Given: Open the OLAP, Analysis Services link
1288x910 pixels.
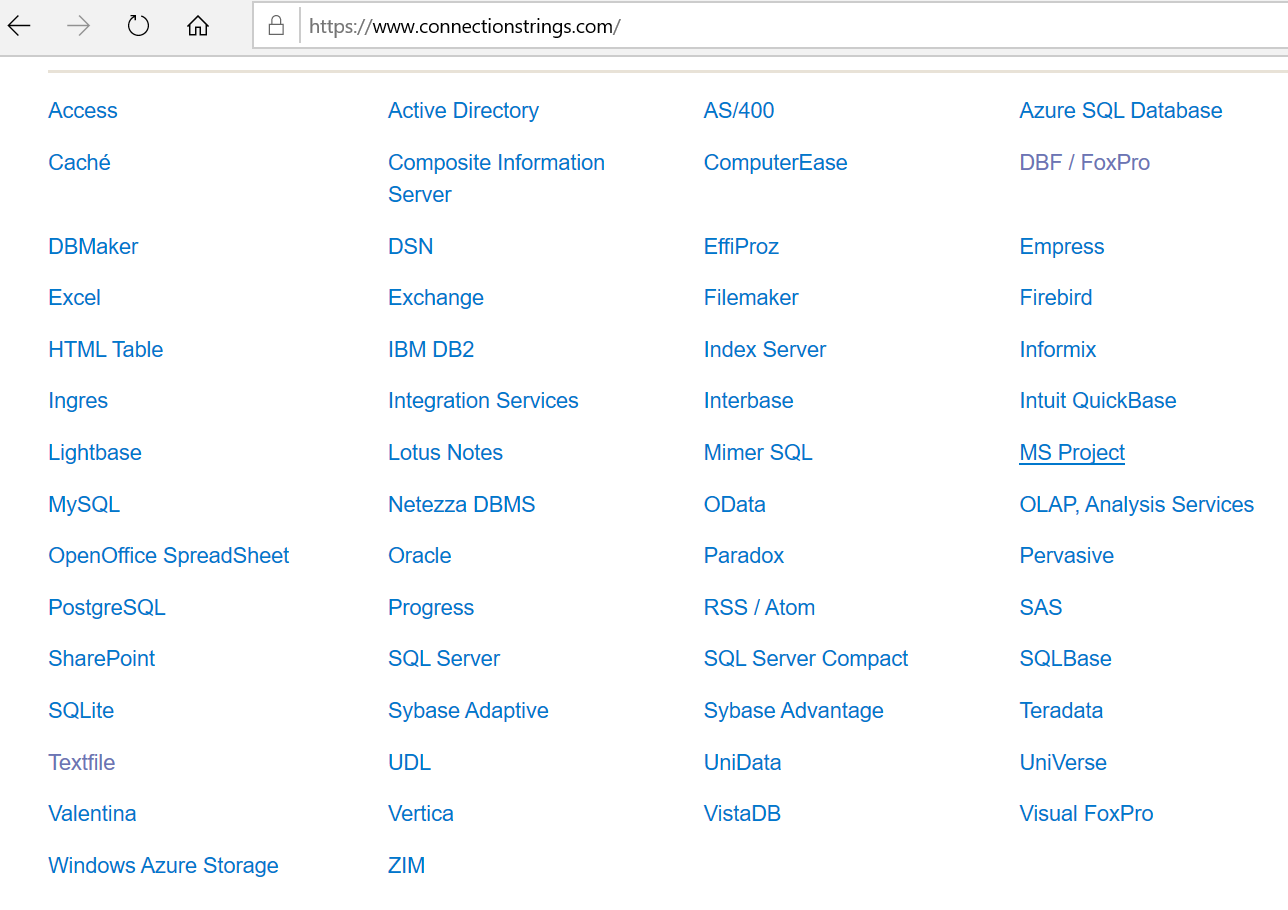Looking at the screenshot, I should click(1137, 505).
